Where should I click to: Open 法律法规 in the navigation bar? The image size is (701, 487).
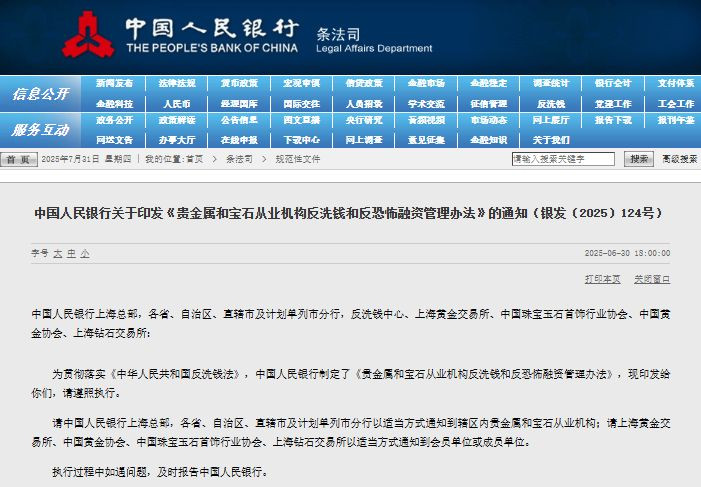pos(177,83)
